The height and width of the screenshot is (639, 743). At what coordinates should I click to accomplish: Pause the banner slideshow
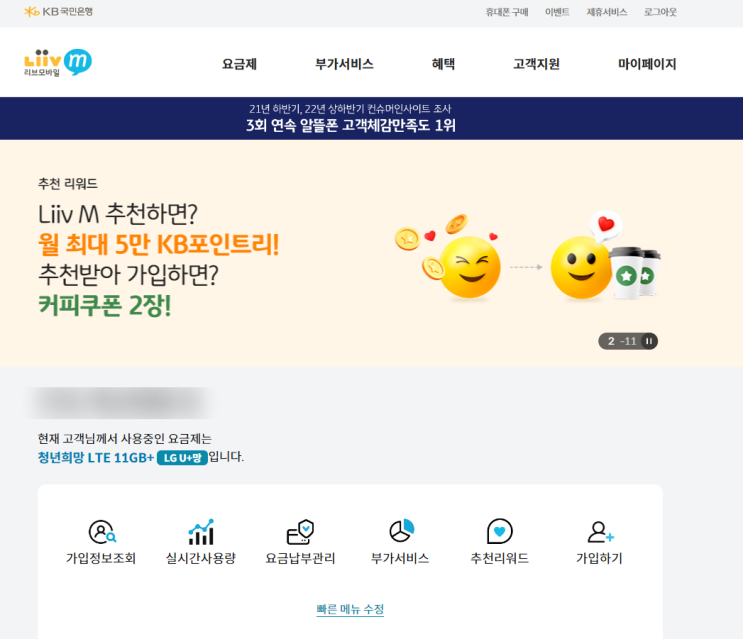click(x=649, y=341)
